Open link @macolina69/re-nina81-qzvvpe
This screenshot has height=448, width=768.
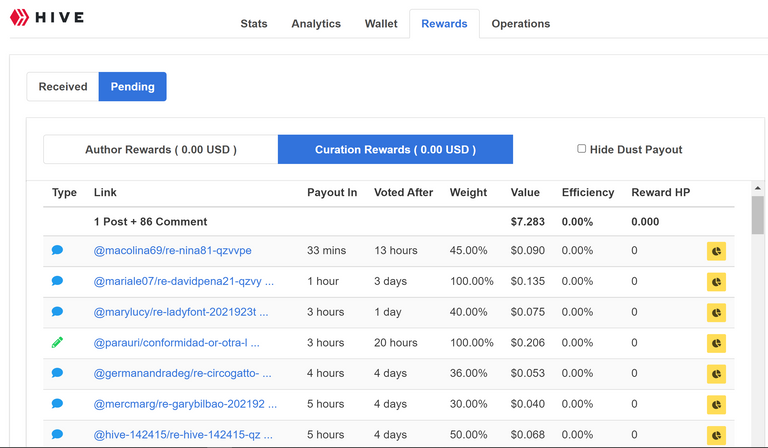172,251
